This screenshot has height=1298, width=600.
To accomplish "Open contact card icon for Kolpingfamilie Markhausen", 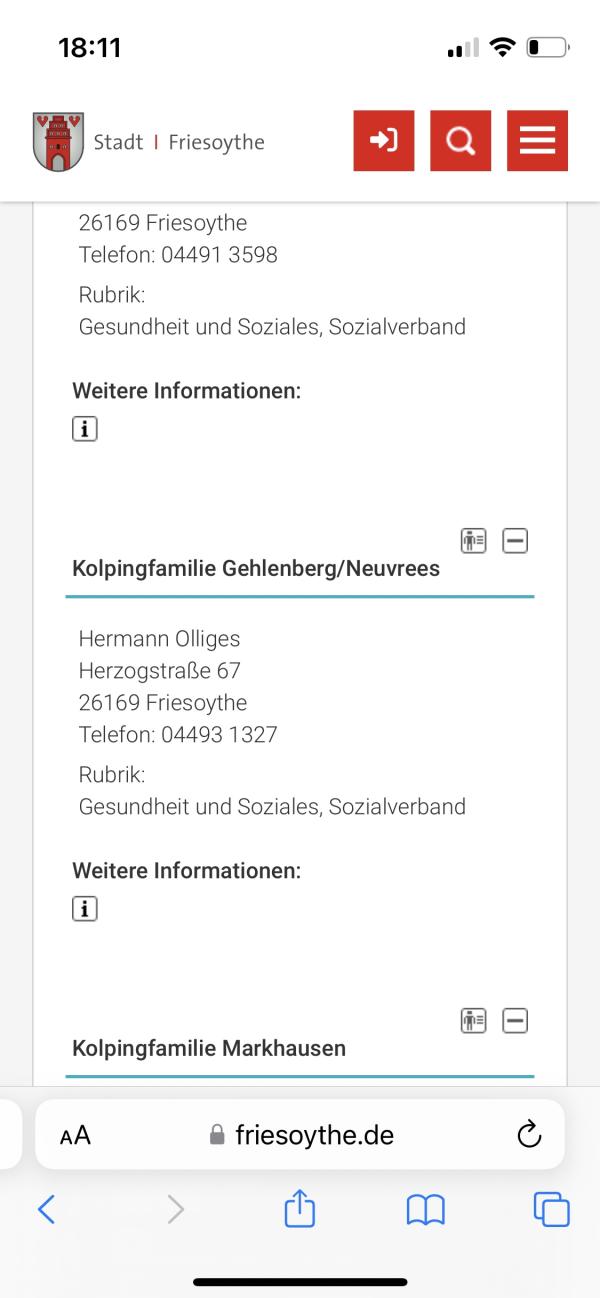I will point(473,1021).
